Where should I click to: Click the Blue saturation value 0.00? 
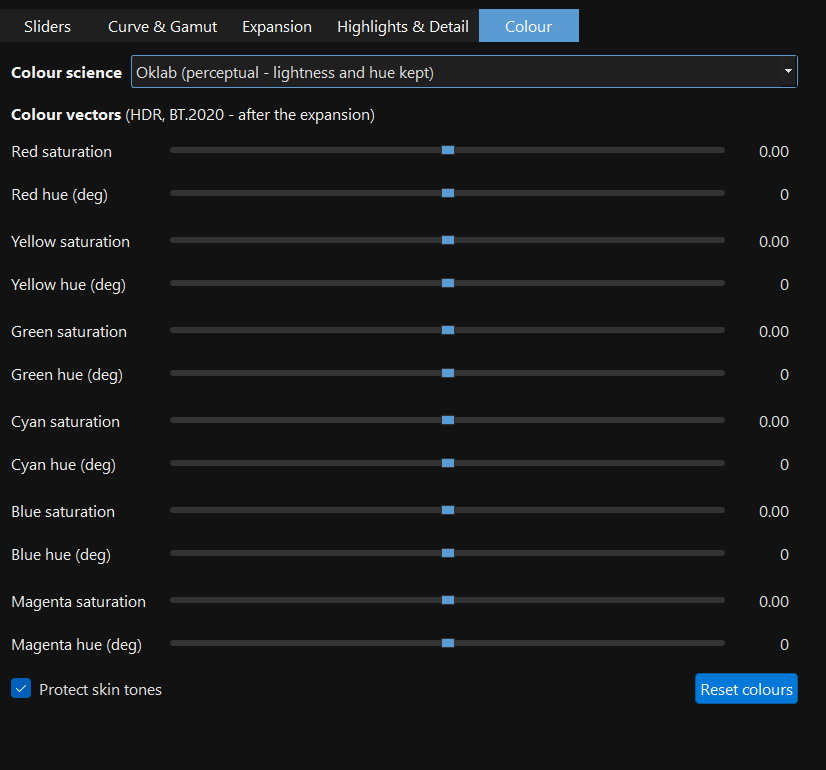773,512
